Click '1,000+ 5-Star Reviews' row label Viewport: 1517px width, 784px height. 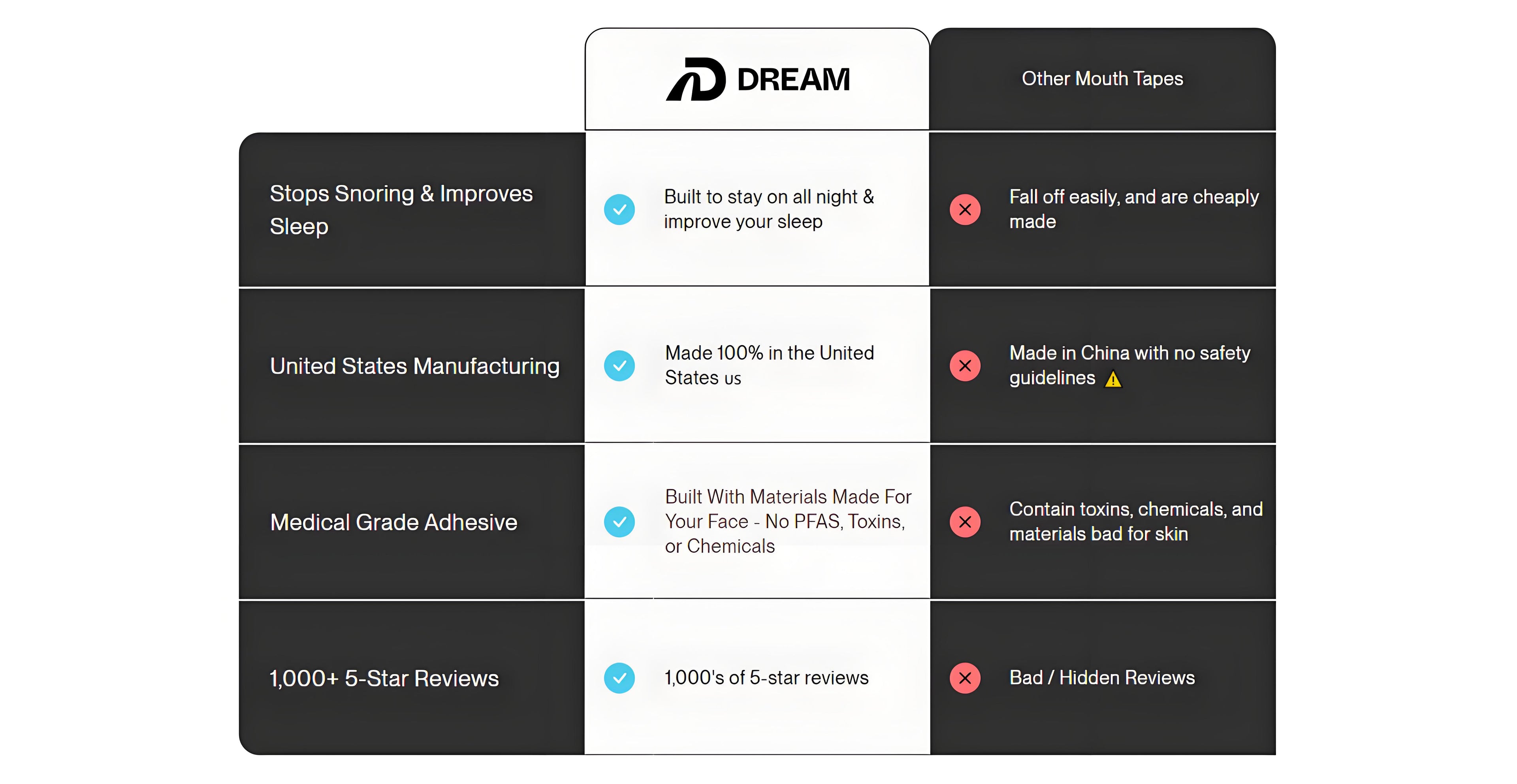pos(384,678)
